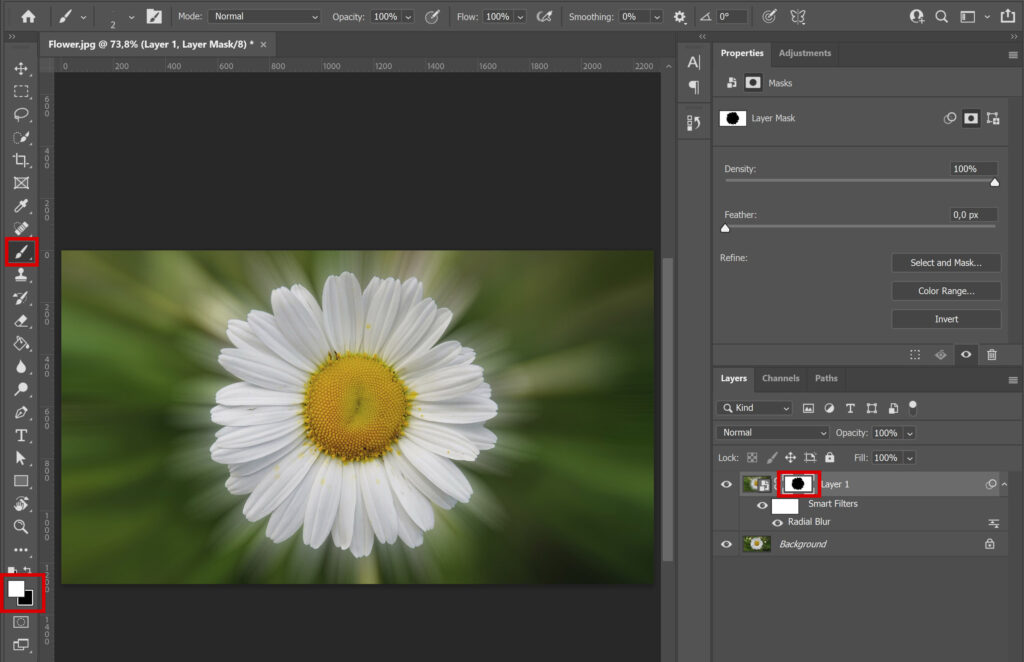Select the Layers tab
Screen dimensions: 1024x662
[733, 378]
